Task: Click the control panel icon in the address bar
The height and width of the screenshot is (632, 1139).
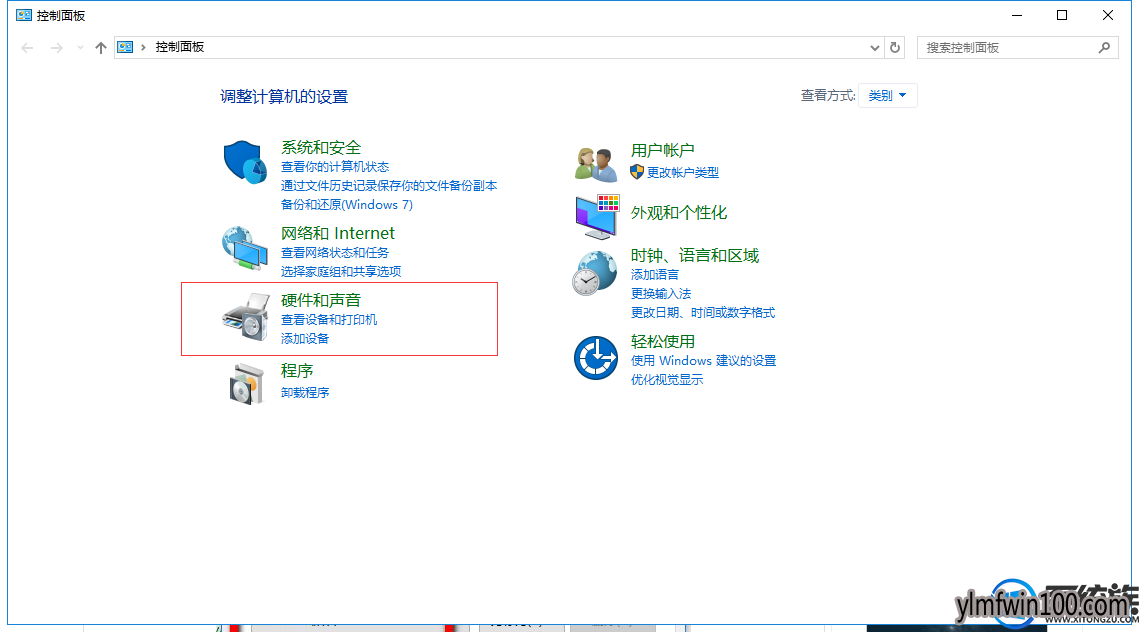Action: pos(125,47)
